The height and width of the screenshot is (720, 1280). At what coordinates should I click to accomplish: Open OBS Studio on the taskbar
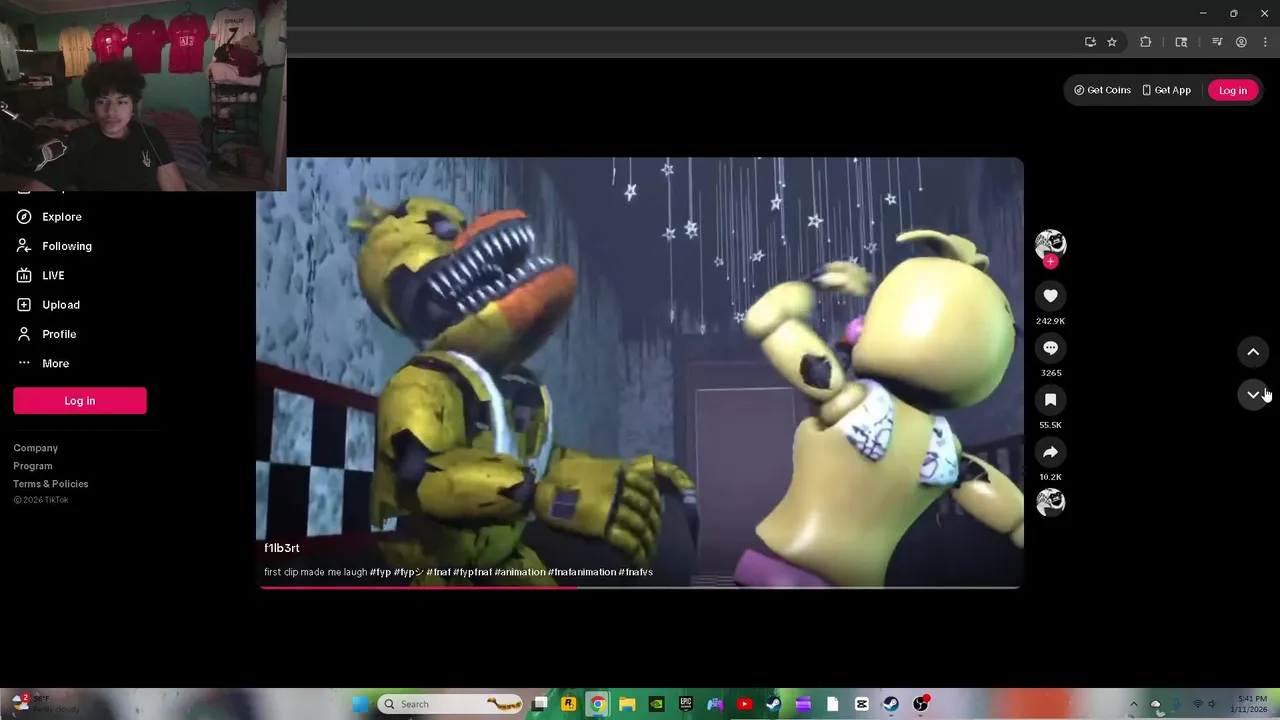click(x=921, y=704)
